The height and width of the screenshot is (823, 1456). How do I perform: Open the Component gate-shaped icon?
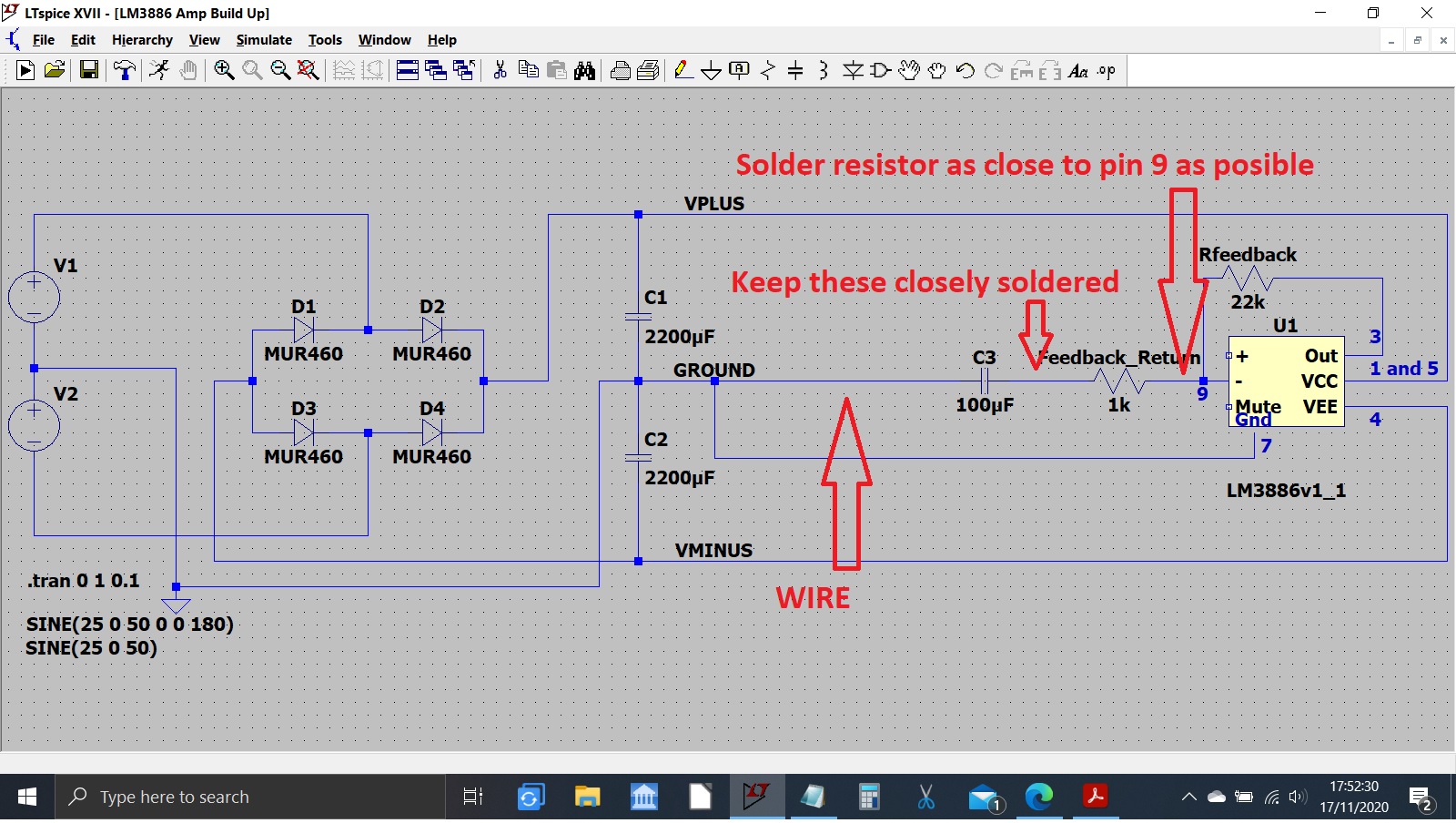pyautogui.click(x=880, y=70)
